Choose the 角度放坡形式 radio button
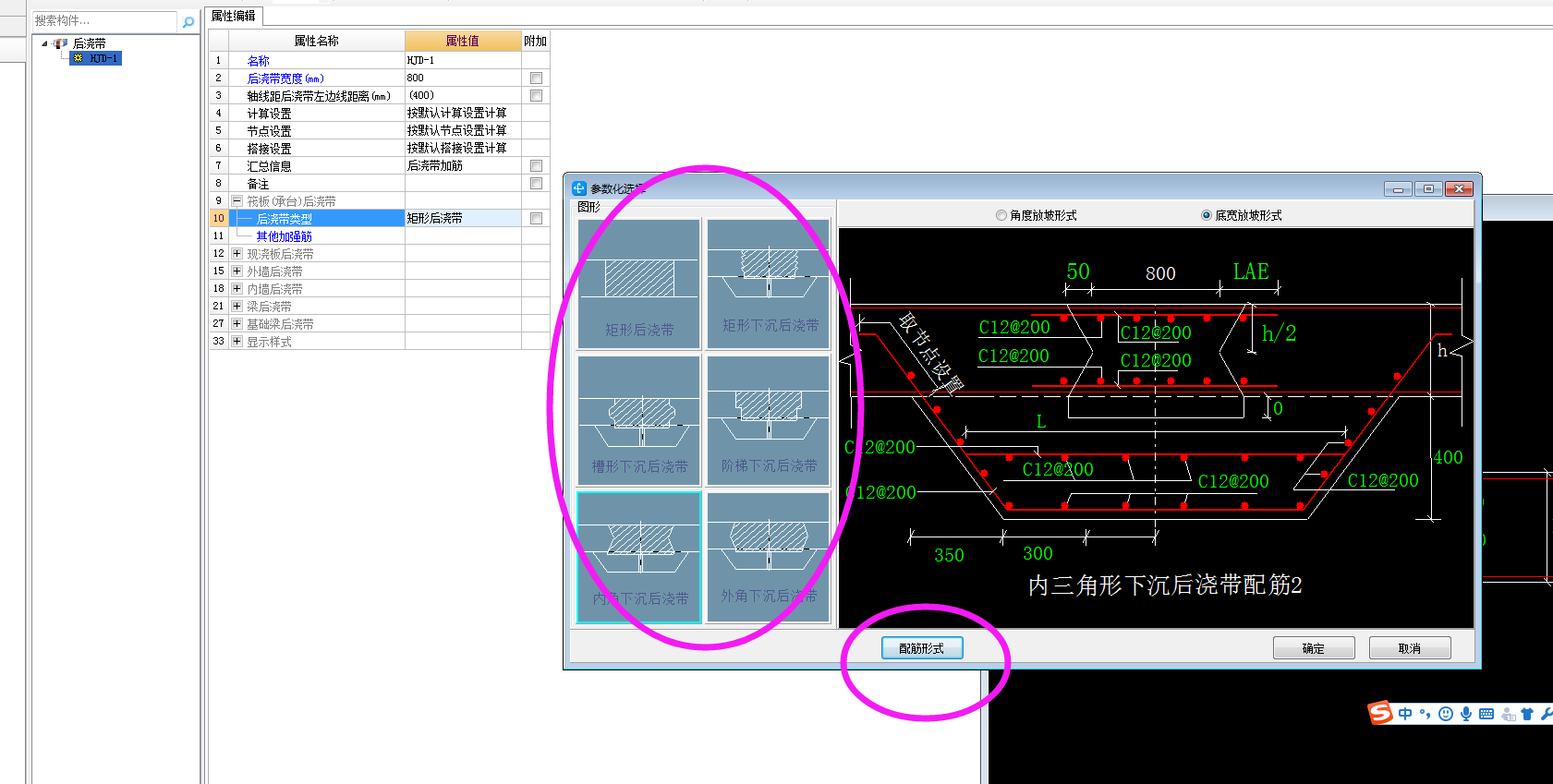 tap(1001, 215)
